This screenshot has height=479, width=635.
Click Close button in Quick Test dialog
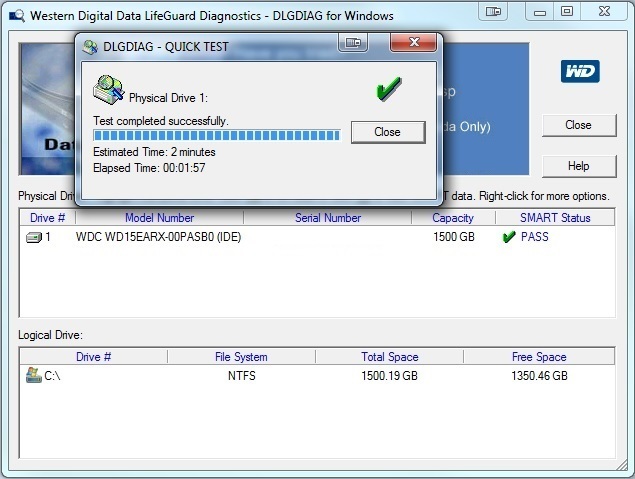[x=388, y=132]
